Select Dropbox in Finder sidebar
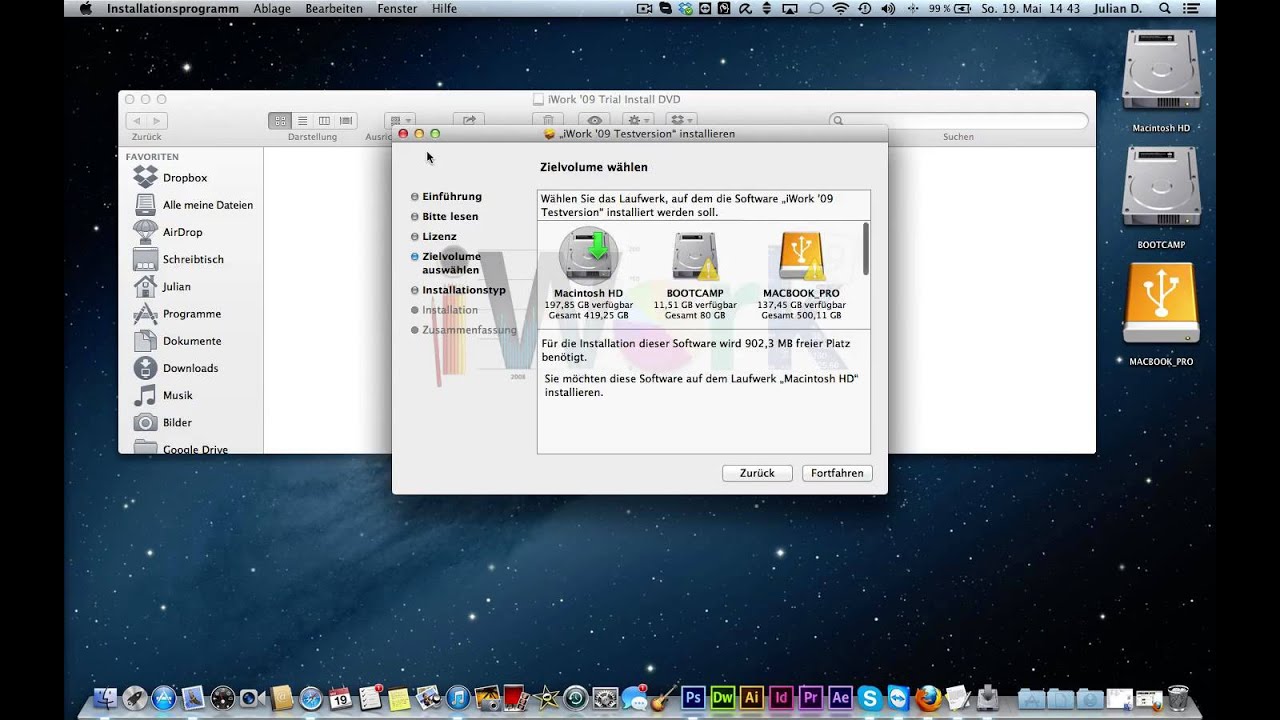This screenshot has width=1280, height=720. [185, 177]
